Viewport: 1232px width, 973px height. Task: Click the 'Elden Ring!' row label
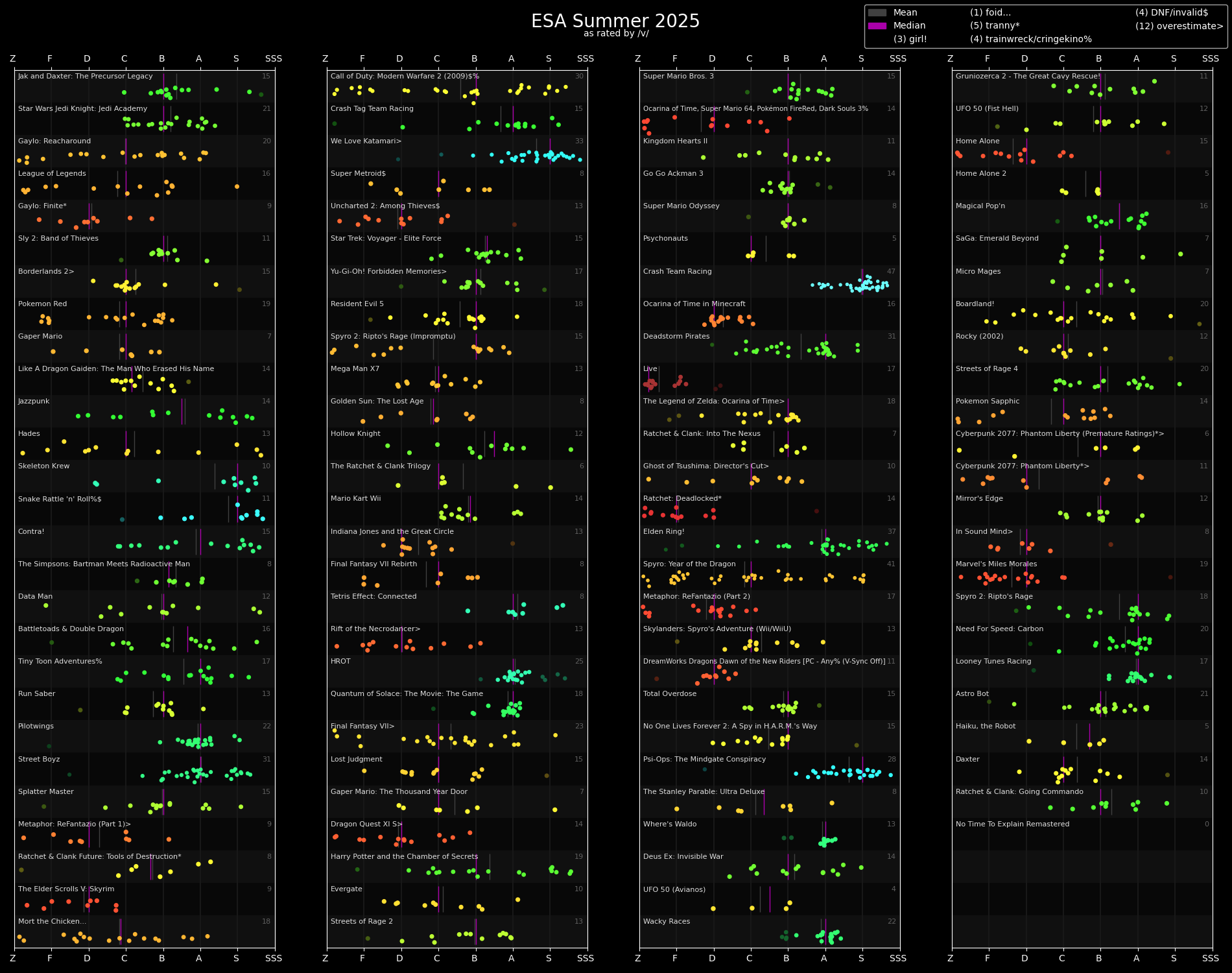(x=664, y=532)
